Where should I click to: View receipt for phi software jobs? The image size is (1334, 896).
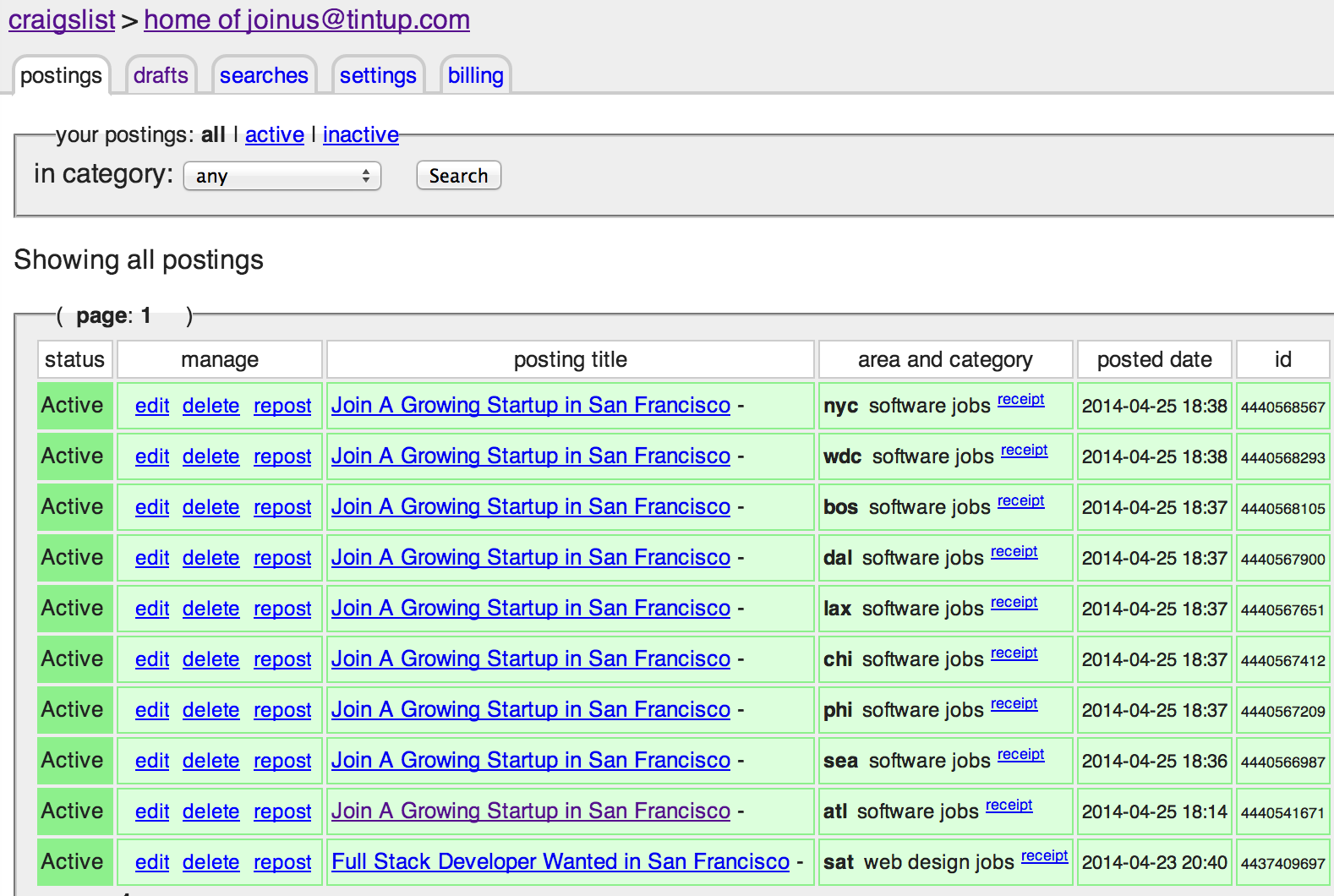coord(1014,703)
